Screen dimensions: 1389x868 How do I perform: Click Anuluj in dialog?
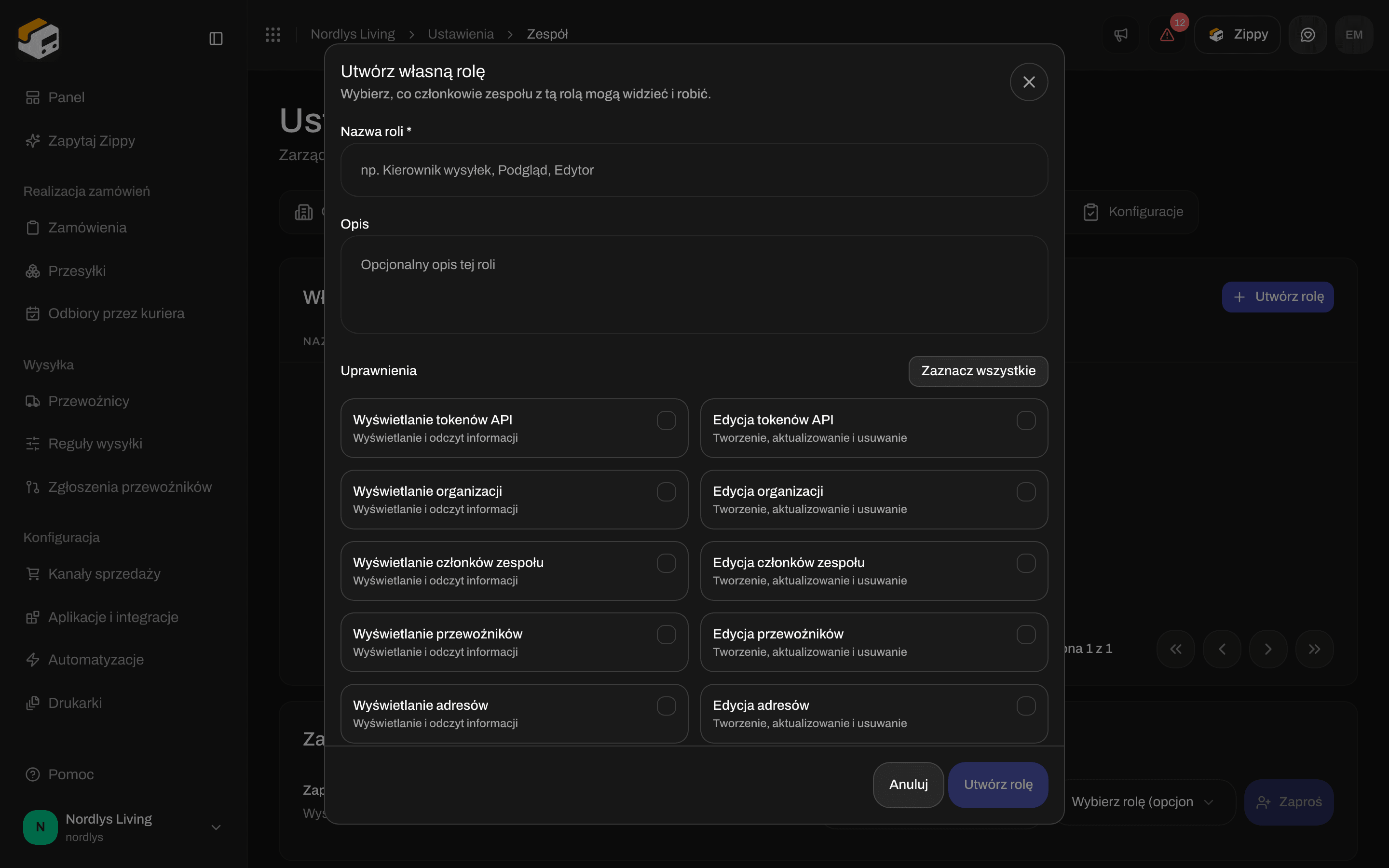coord(908,785)
